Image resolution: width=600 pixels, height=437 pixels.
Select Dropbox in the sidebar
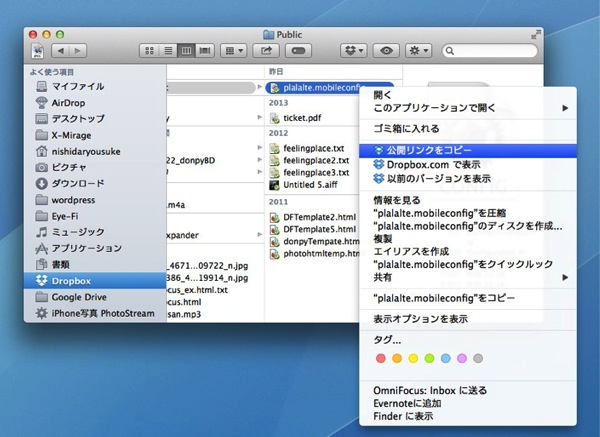[x=95, y=281]
